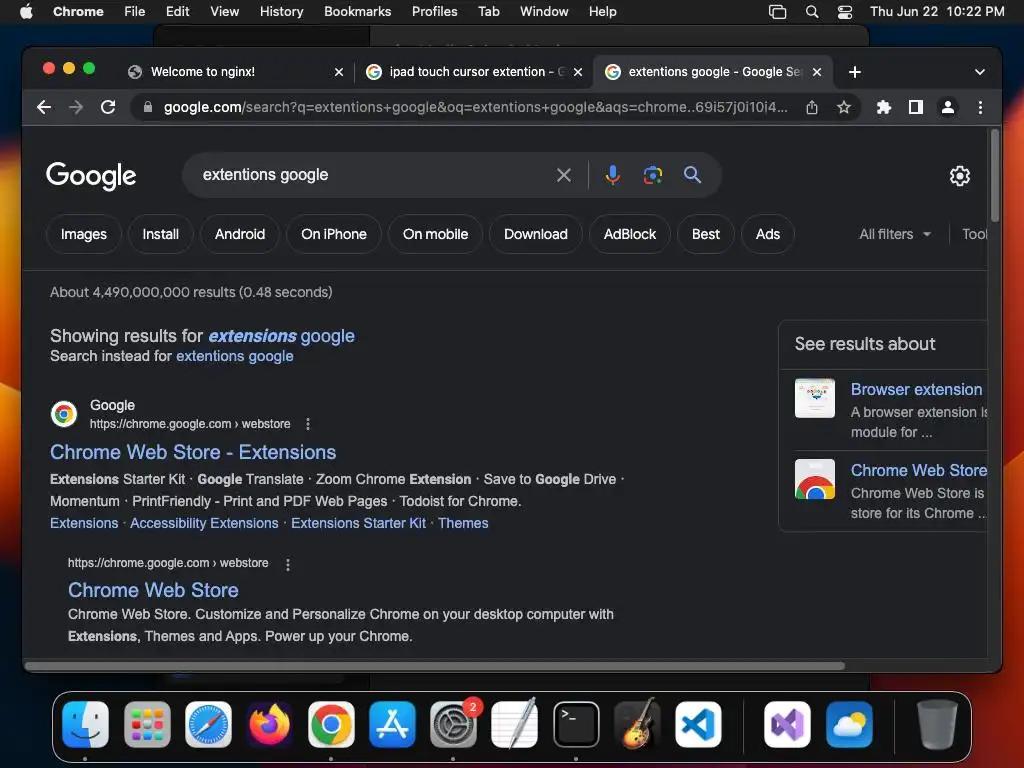
Task: Open more options for chrome.google.com webstore result
Action: 308,424
